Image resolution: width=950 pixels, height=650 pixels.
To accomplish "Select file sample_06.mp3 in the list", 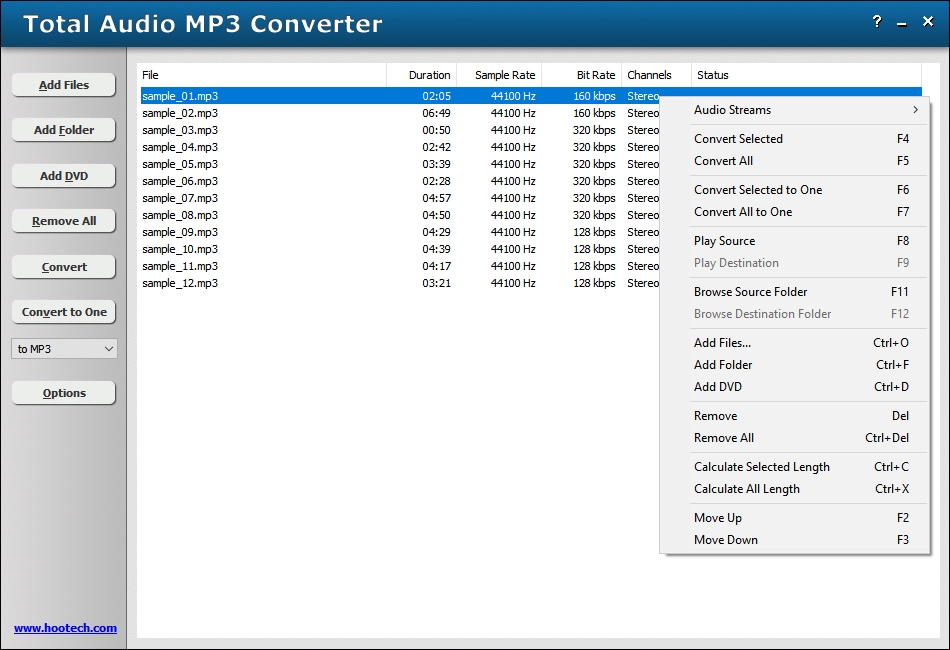I will pyautogui.click(x=180, y=181).
